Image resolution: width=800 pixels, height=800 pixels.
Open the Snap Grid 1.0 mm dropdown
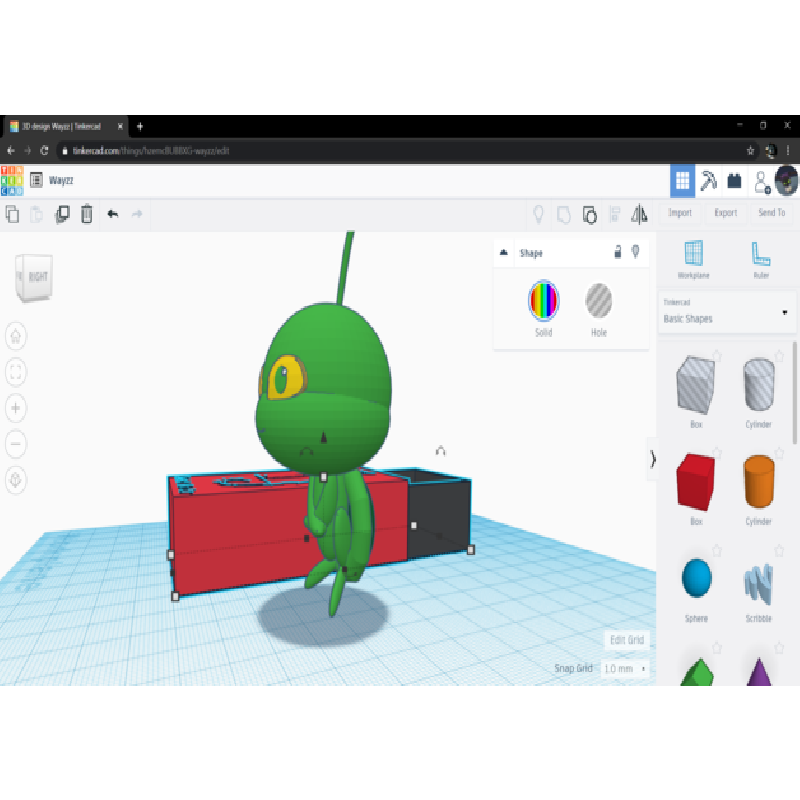point(625,668)
